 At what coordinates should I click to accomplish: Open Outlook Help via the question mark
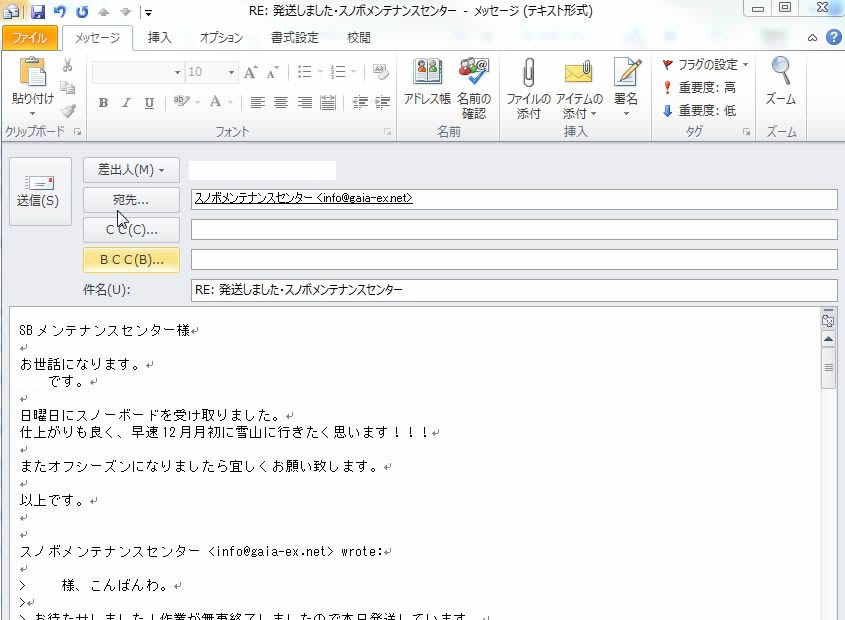click(833, 37)
